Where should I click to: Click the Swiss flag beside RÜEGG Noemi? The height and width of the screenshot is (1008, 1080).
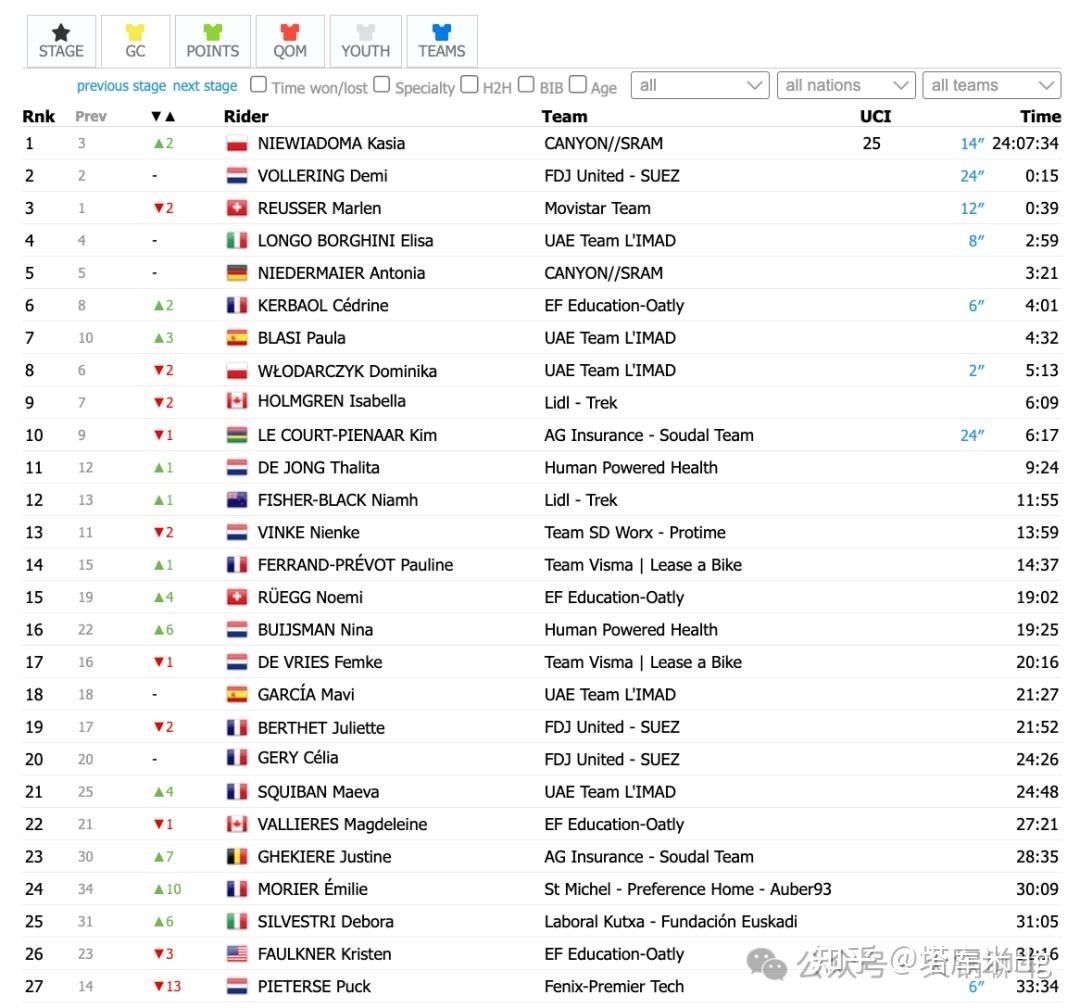tap(237, 597)
